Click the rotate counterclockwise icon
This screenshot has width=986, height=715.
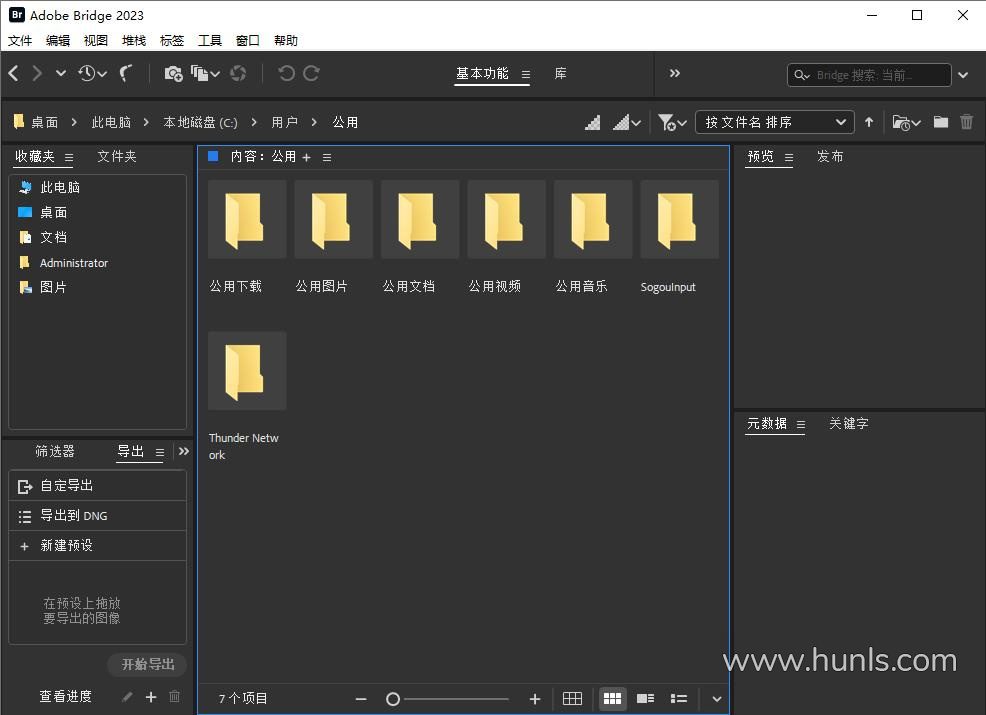point(286,73)
